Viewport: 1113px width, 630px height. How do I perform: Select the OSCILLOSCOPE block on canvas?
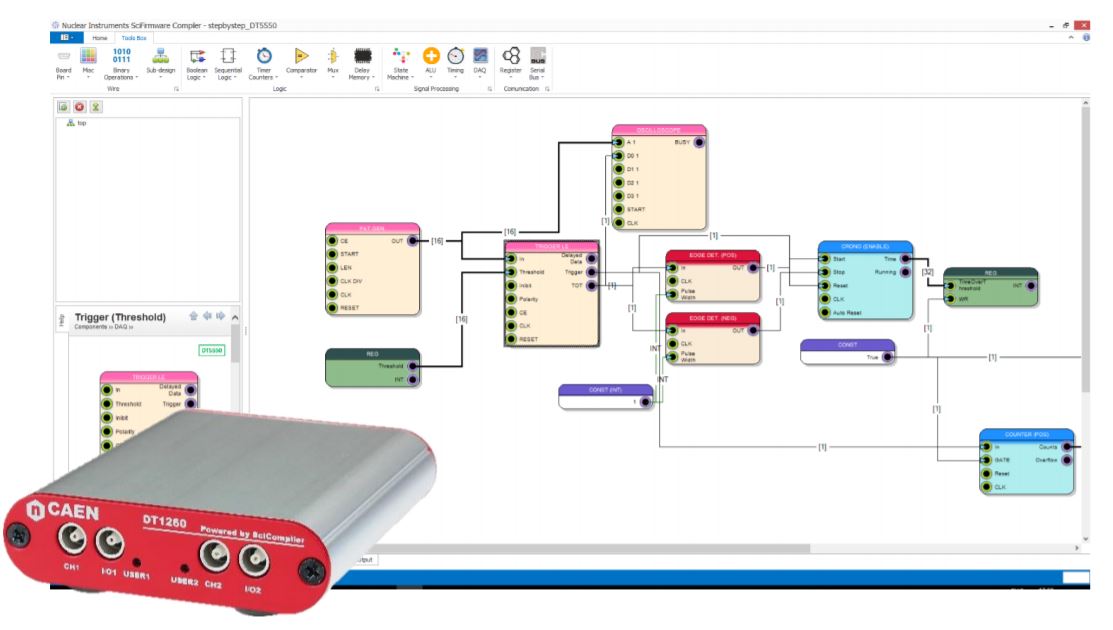659,130
